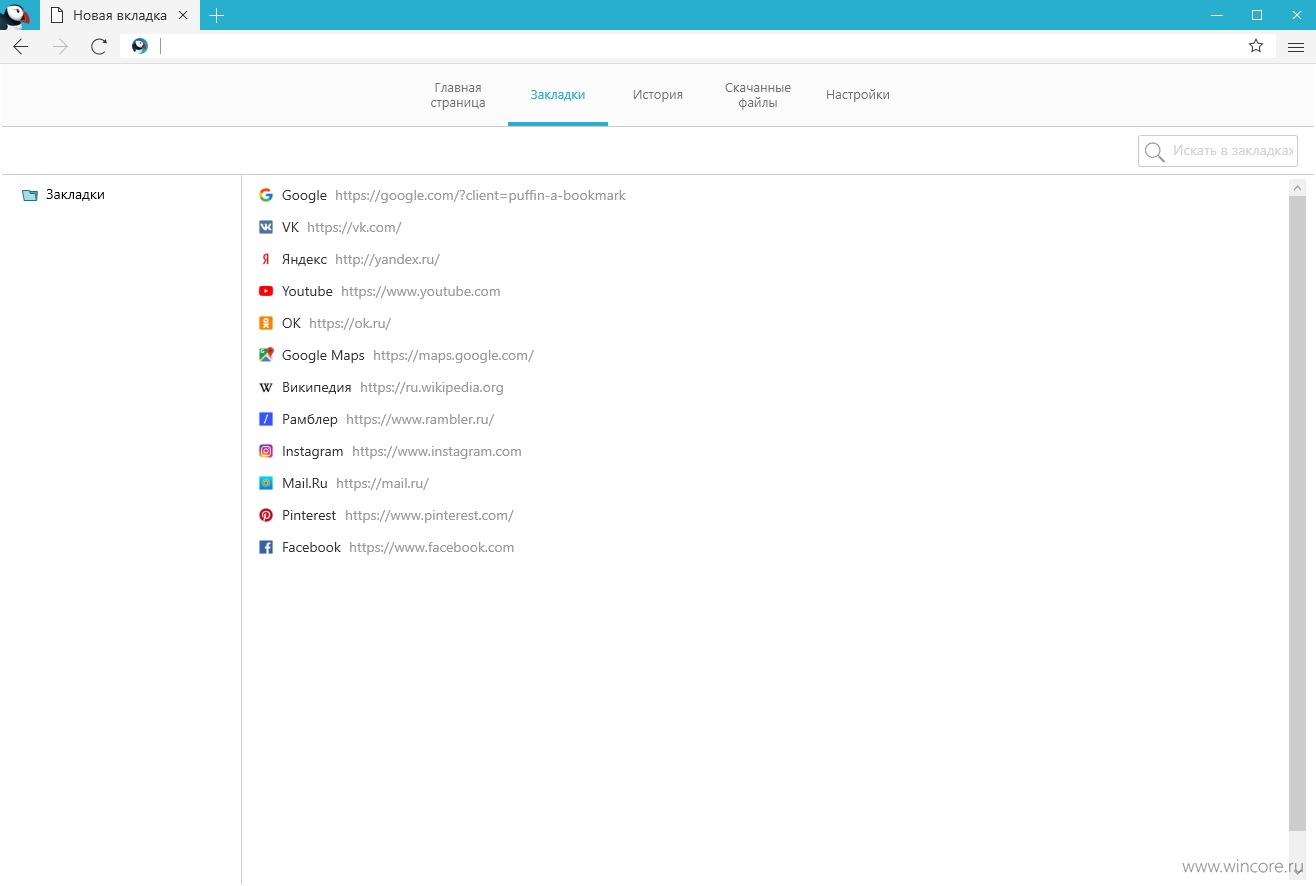This screenshot has height=886, width=1316.
Task: Click the Википедия favicon
Action: click(266, 387)
